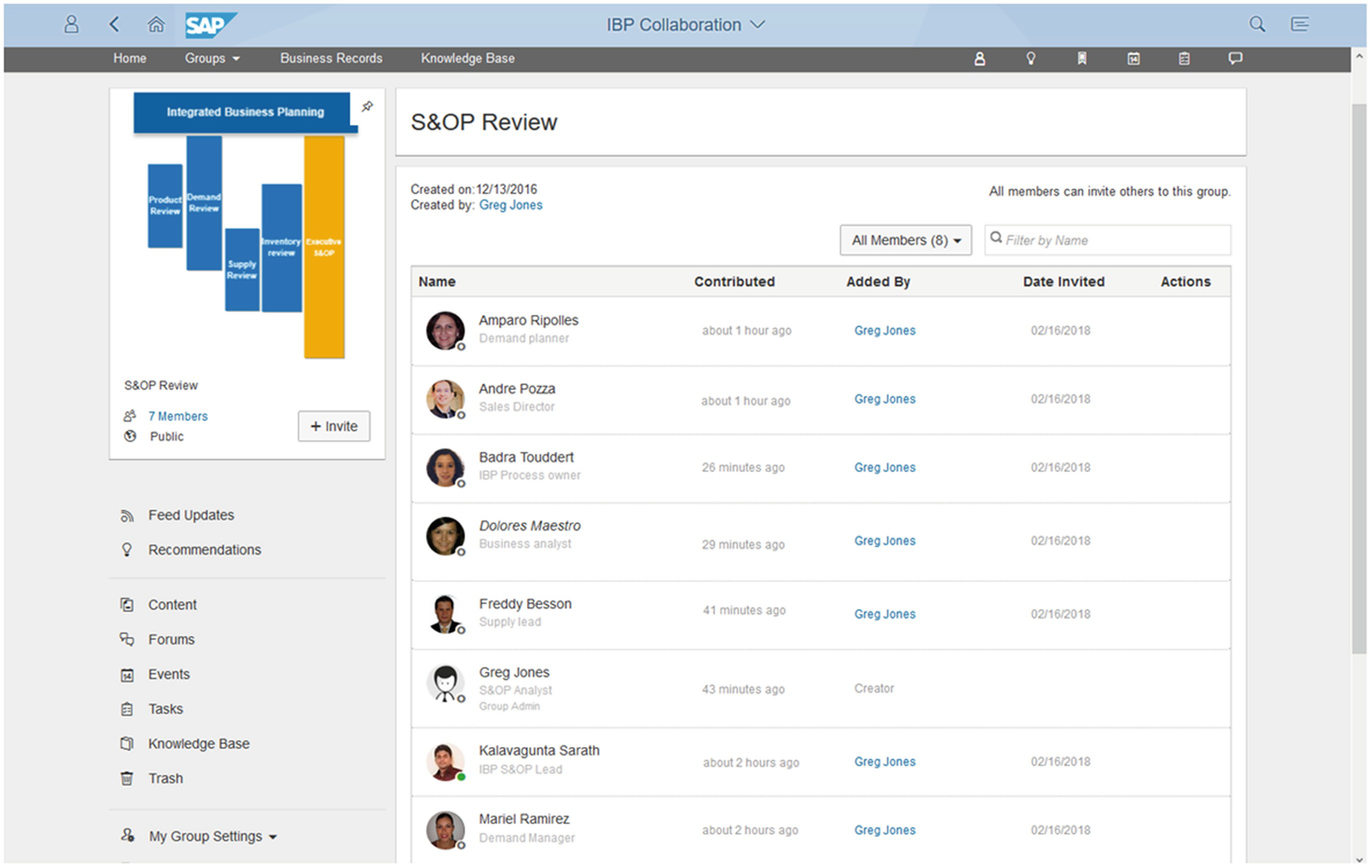
Task: Open the All Members (8) dropdown
Action: 904,240
